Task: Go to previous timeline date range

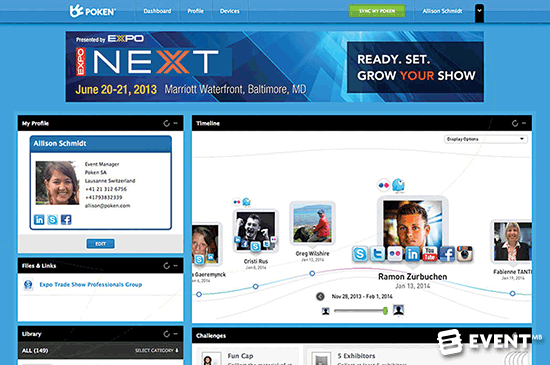Action: pyautogui.click(x=320, y=297)
